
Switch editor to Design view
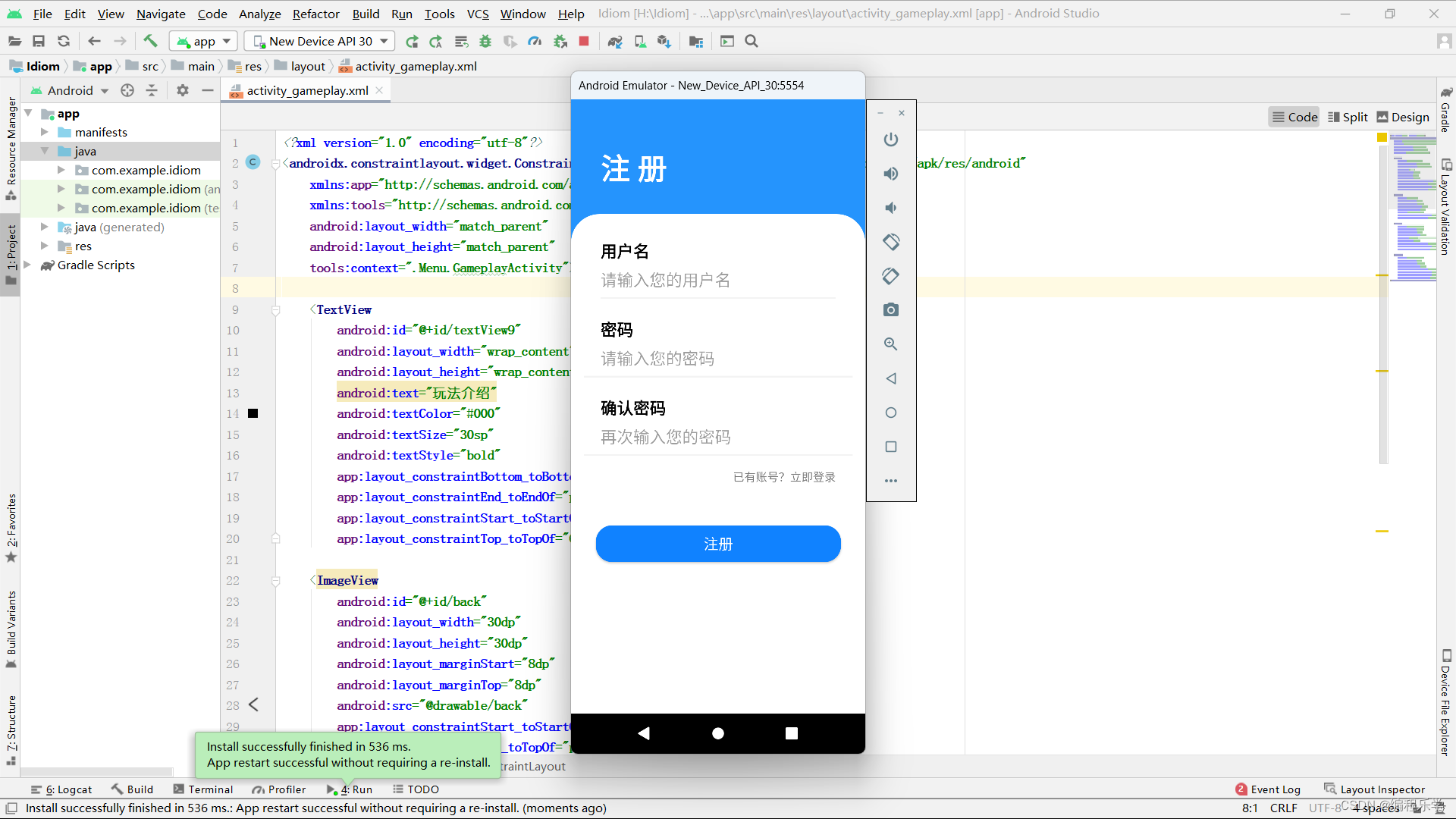[1403, 117]
